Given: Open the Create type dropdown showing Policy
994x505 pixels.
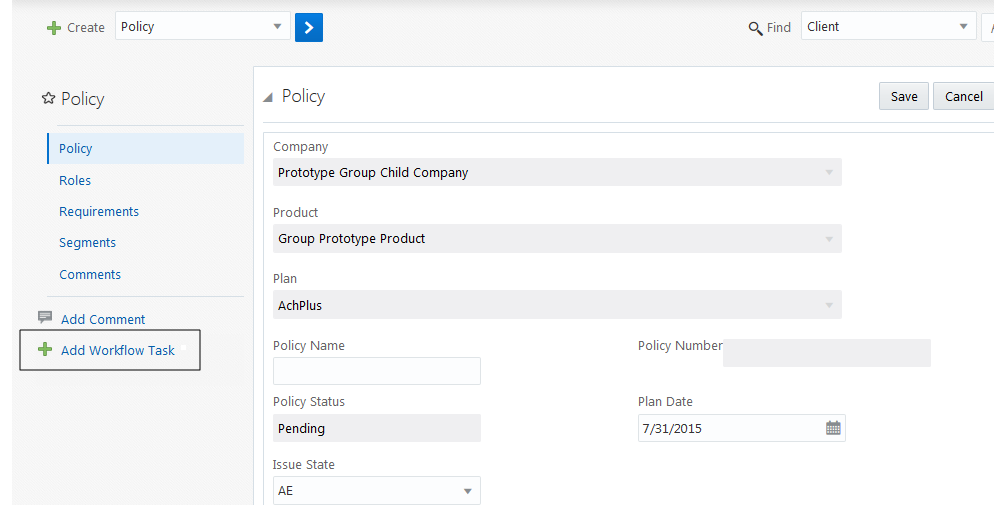Looking at the screenshot, I should (x=278, y=27).
